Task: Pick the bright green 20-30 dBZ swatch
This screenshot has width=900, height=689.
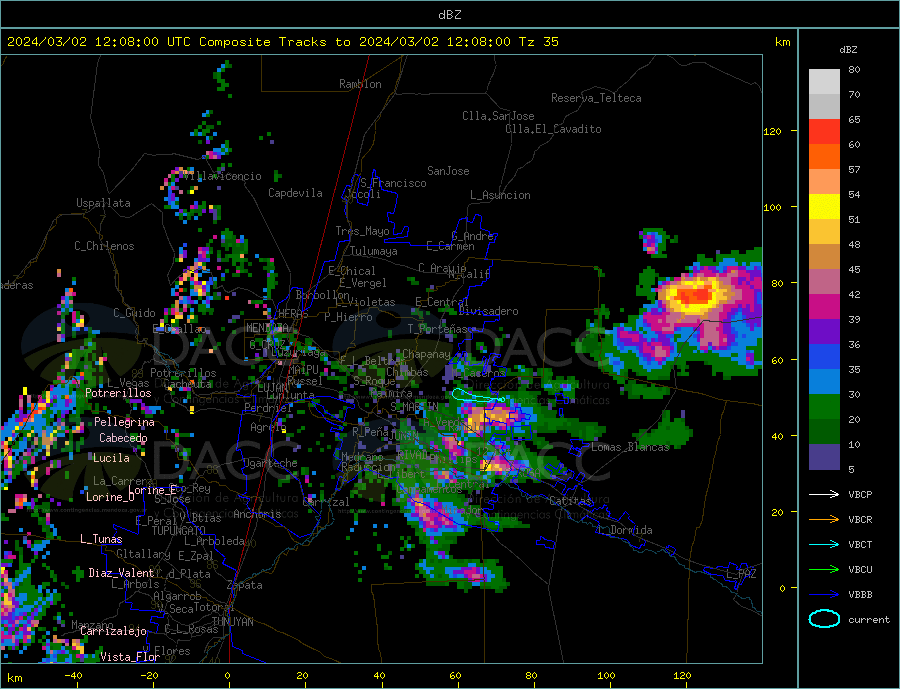Action: click(824, 407)
